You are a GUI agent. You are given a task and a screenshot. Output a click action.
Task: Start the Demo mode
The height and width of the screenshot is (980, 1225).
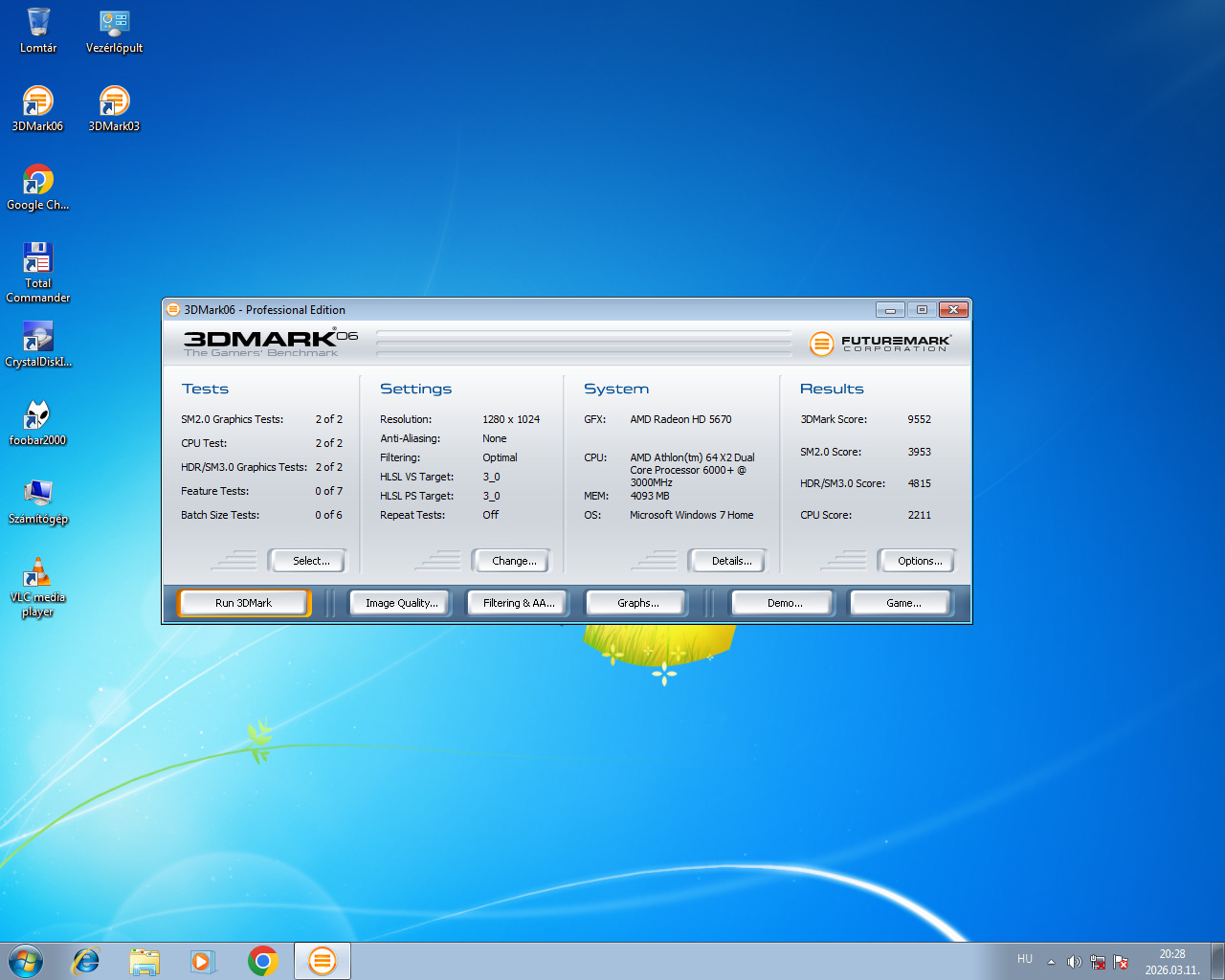(x=785, y=603)
